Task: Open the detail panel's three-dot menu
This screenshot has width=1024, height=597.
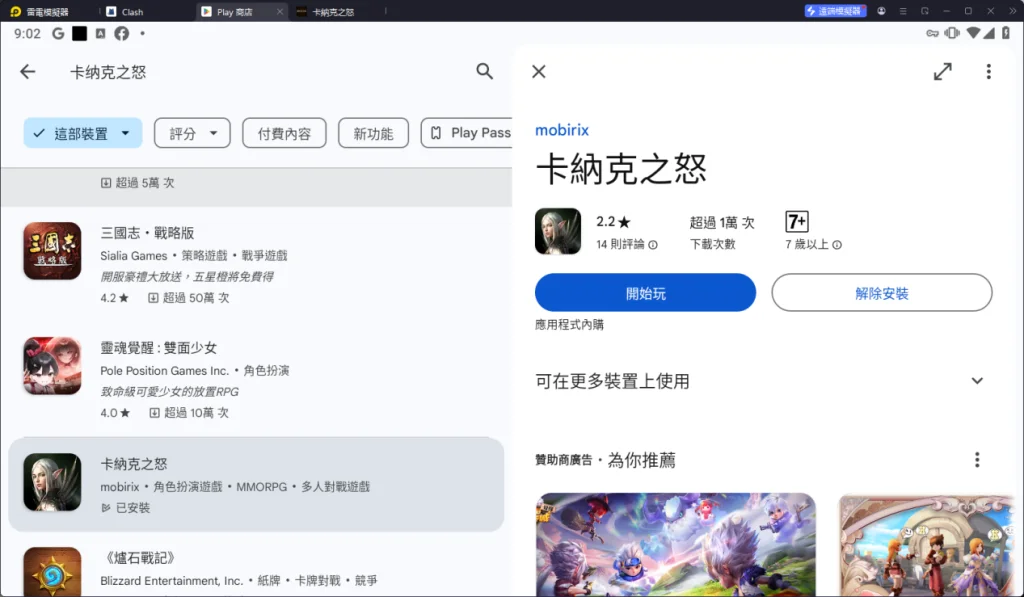Action: pyautogui.click(x=989, y=71)
